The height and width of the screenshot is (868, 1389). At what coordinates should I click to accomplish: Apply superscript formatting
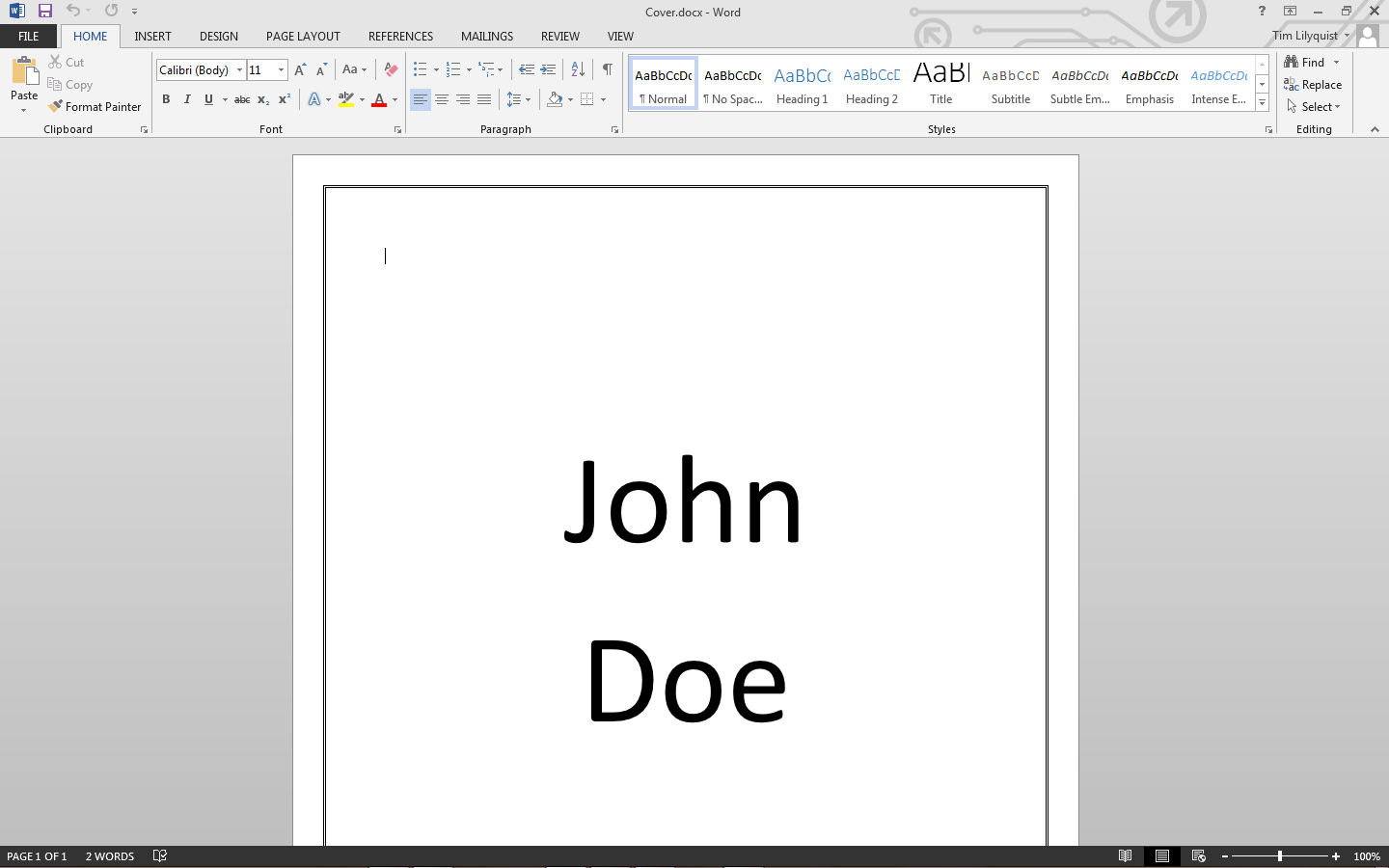click(284, 99)
